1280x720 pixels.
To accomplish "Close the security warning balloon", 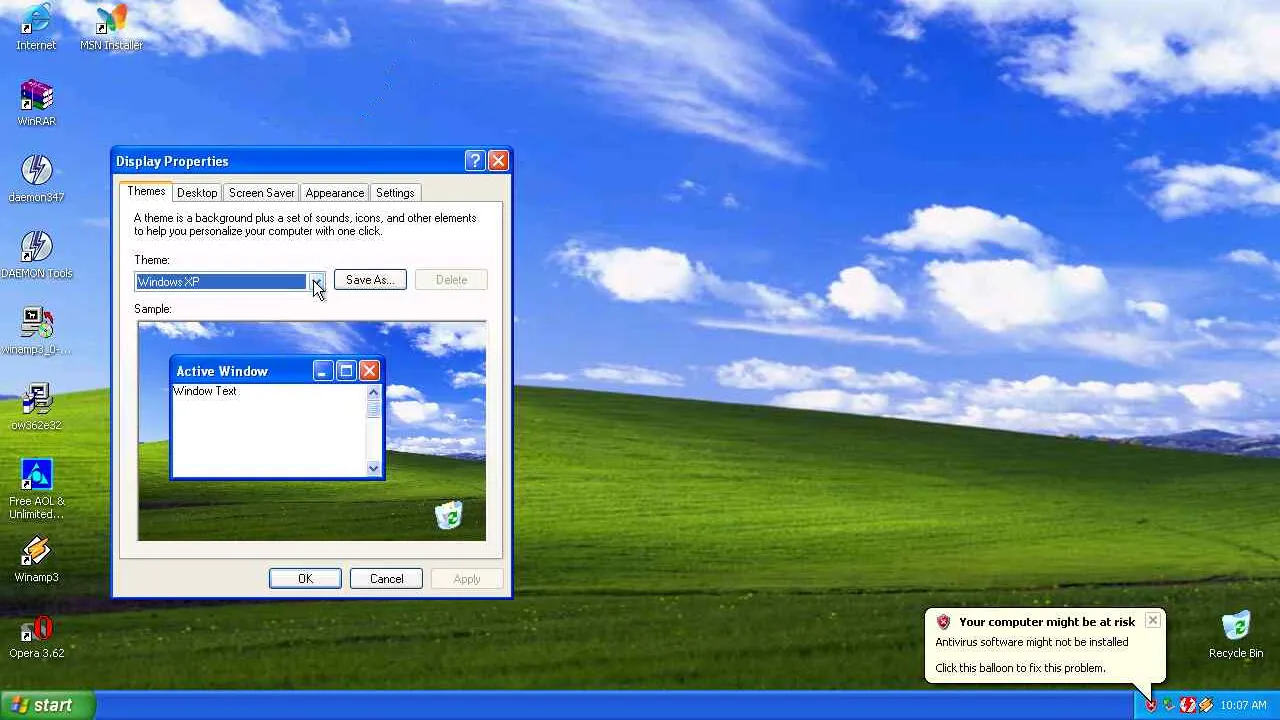I will coord(1153,621).
